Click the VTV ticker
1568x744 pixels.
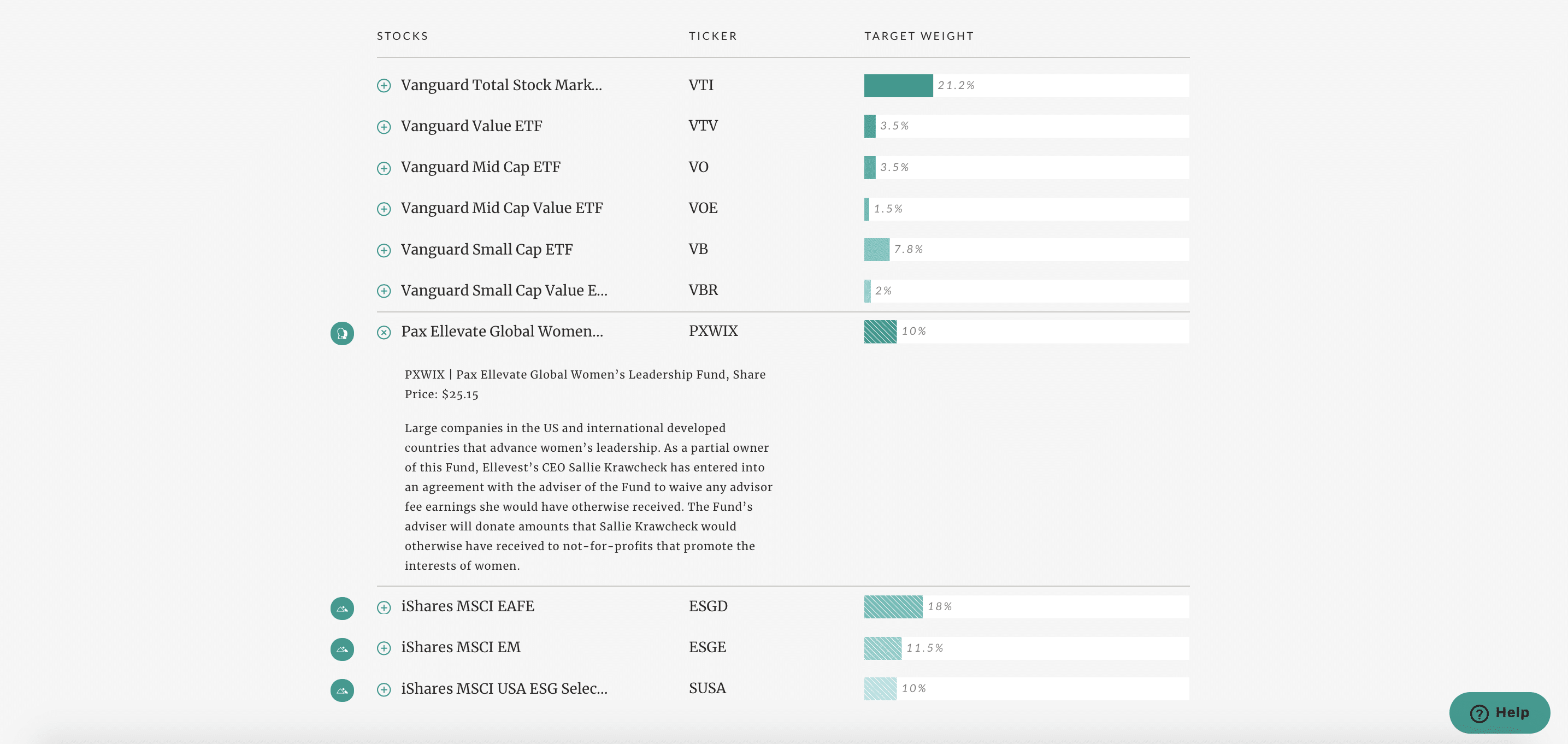pos(703,126)
